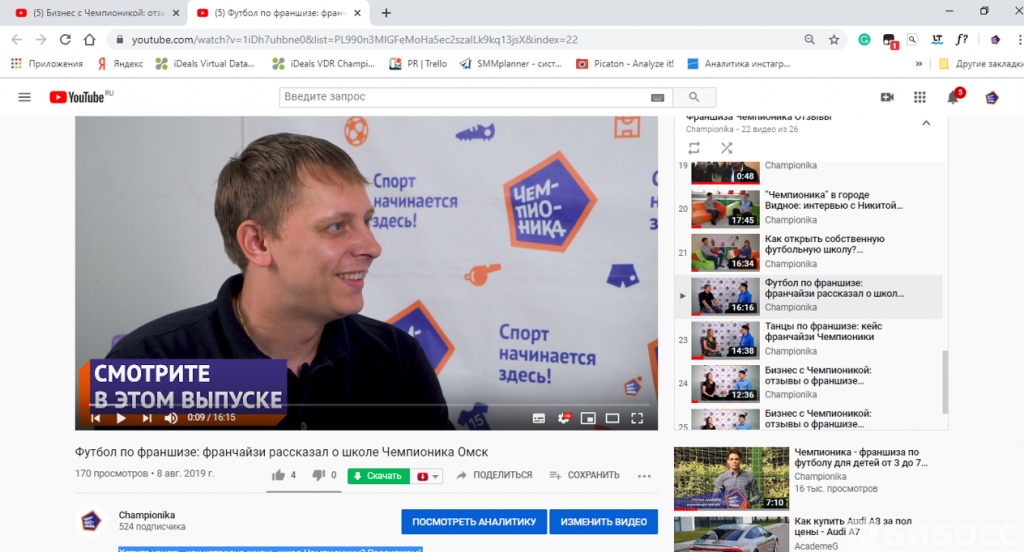Save video to playlist via СОХРАНИТЬ
Image resolution: width=1024 pixels, height=552 pixels.
[x=584, y=475]
